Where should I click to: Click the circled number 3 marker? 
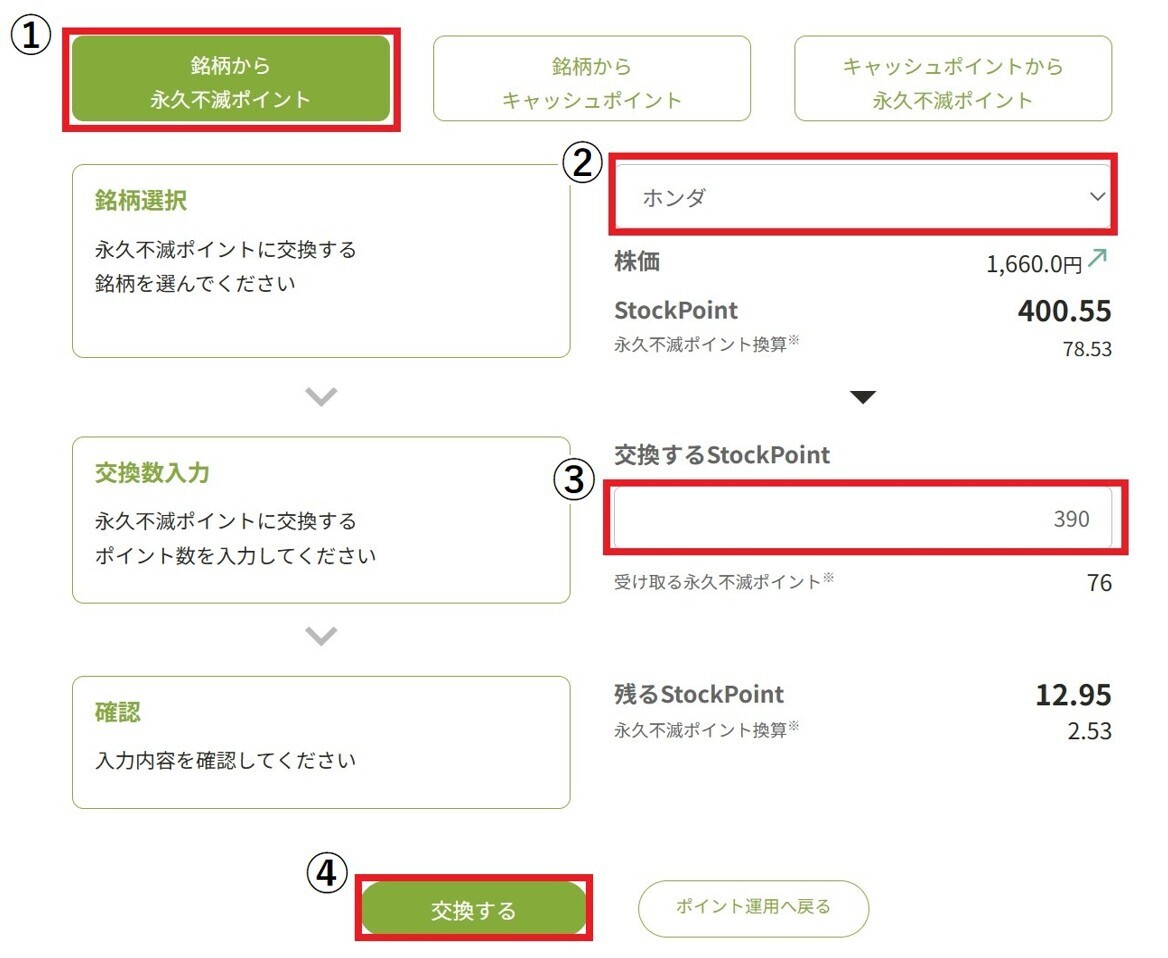coord(574,480)
